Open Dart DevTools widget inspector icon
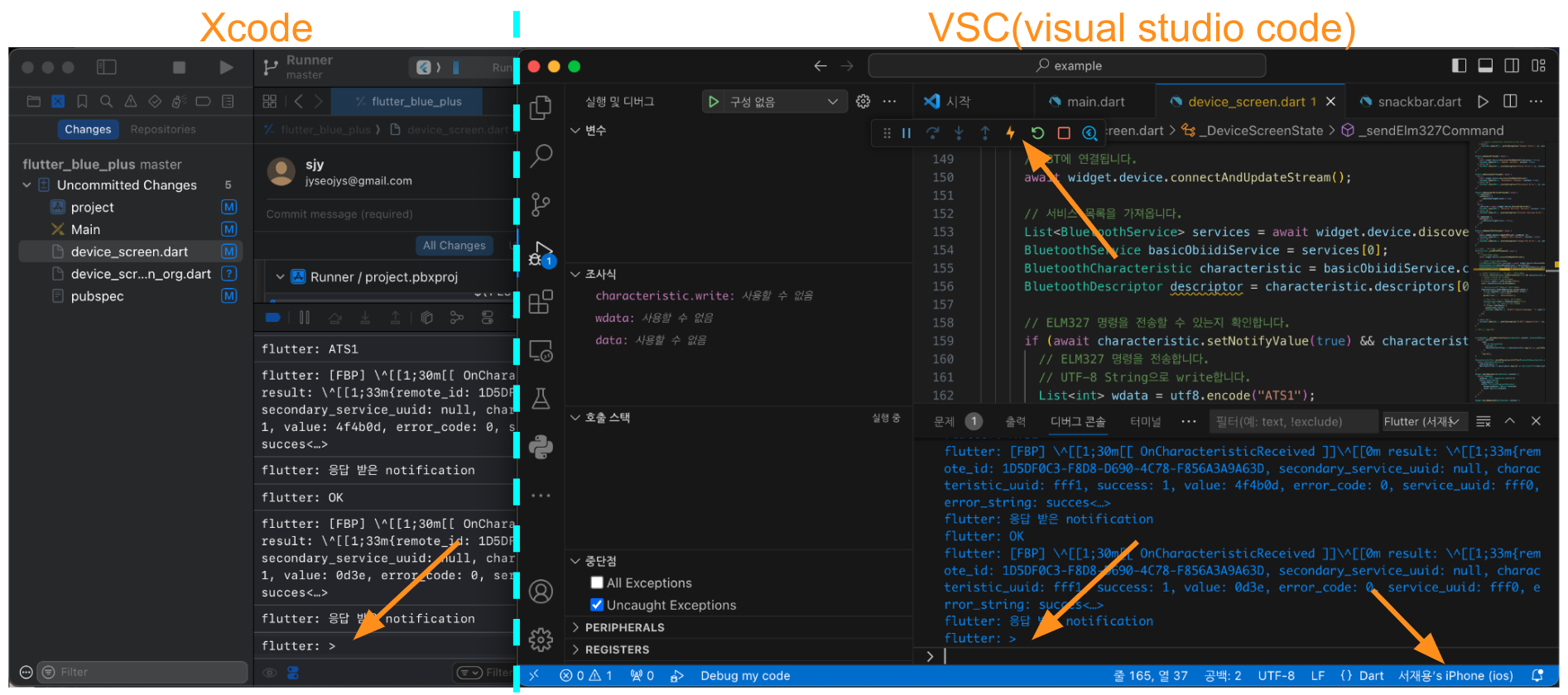 (x=1089, y=132)
